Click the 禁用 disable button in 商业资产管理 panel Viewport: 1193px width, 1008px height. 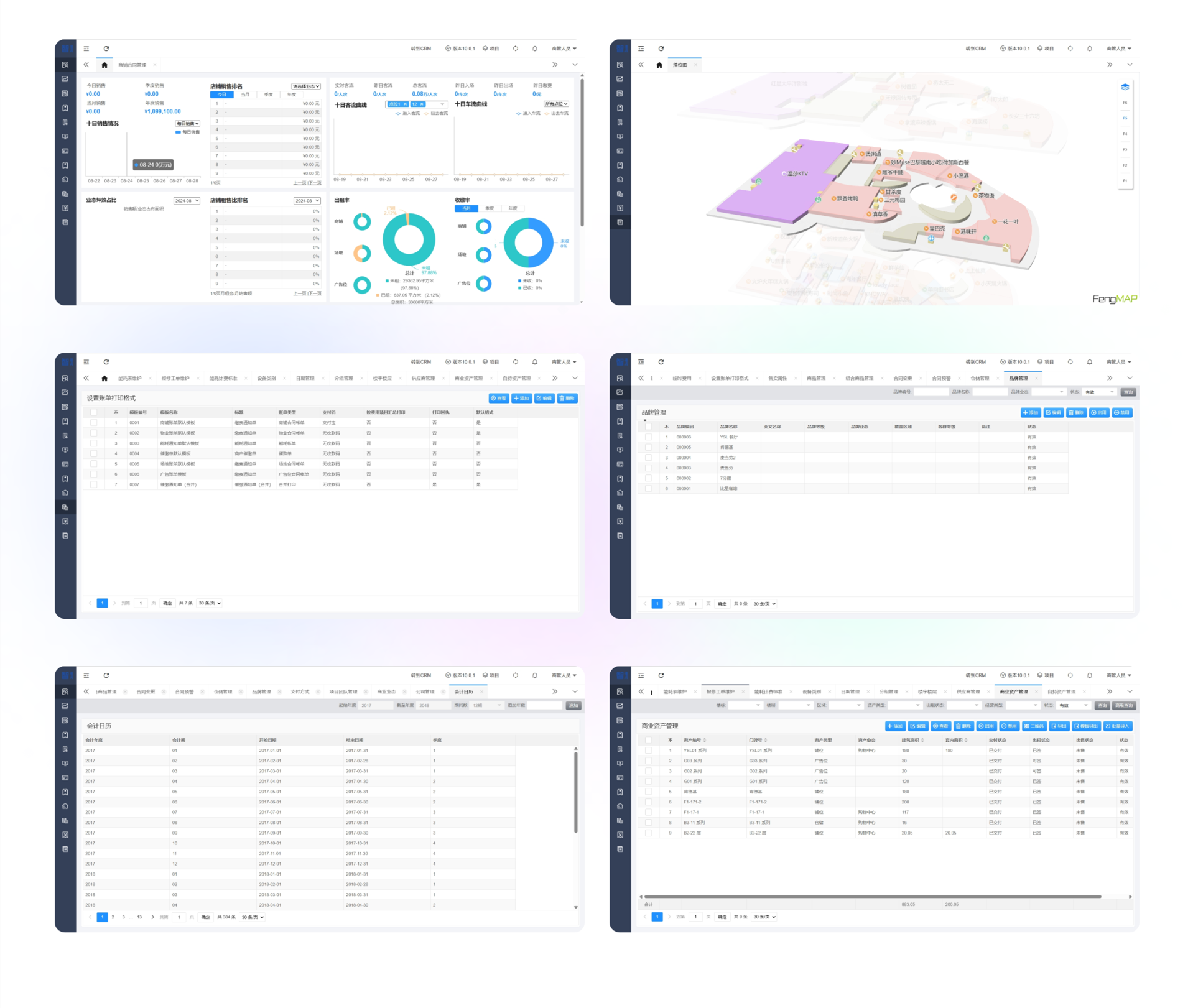pyautogui.click(x=1010, y=726)
